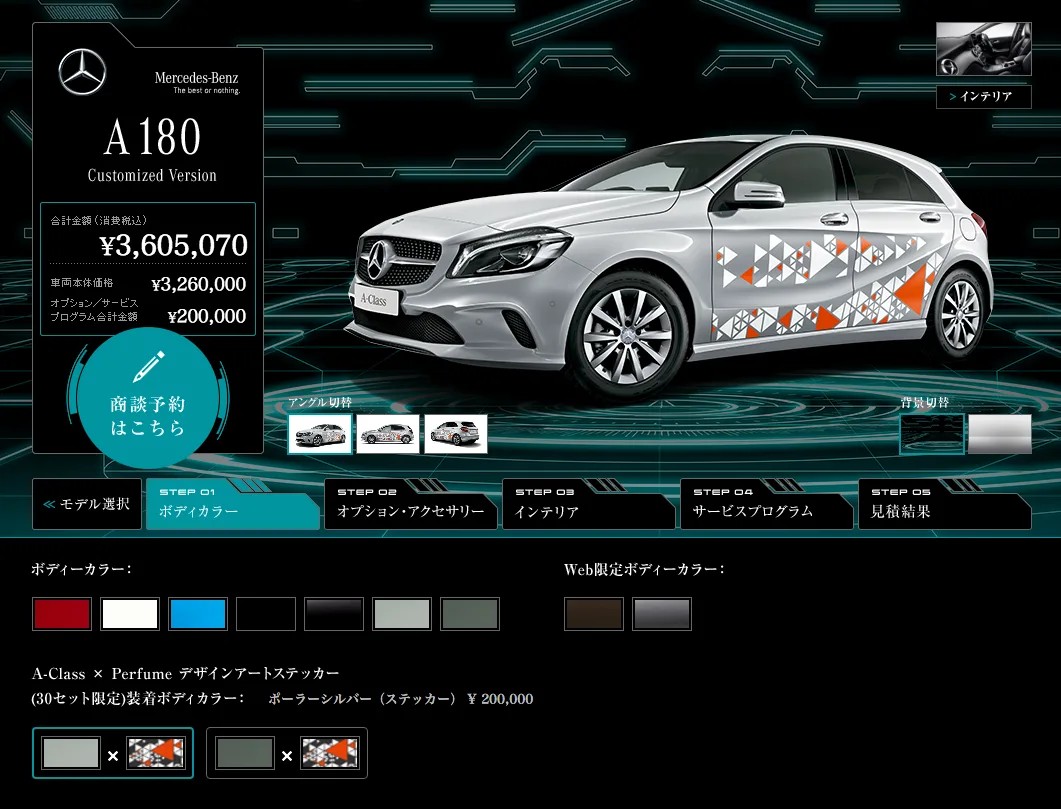Select light silver with sticker option
The height and width of the screenshot is (809, 1061).
pos(113,753)
